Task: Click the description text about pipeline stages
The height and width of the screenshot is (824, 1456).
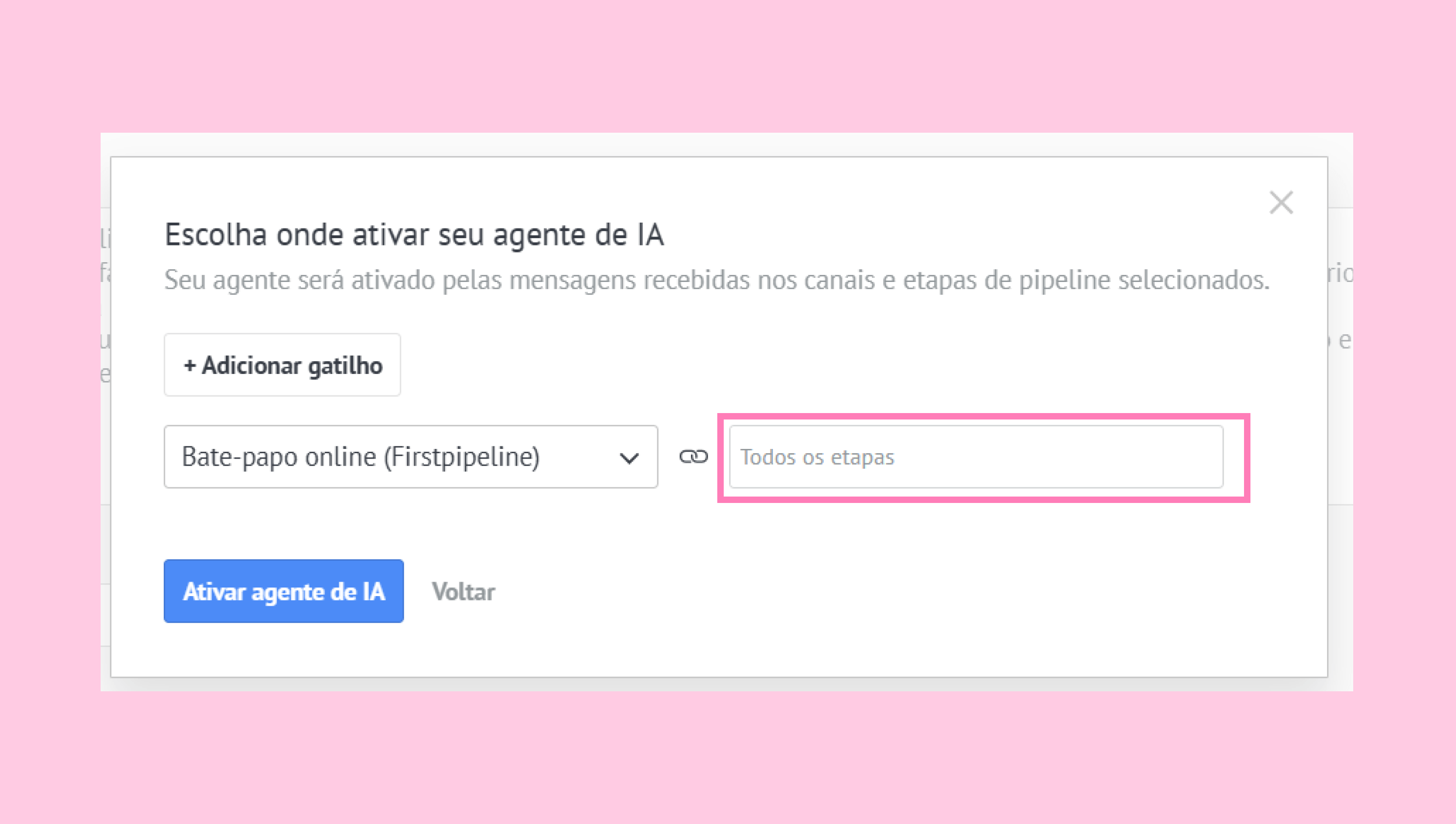Action: 716,279
